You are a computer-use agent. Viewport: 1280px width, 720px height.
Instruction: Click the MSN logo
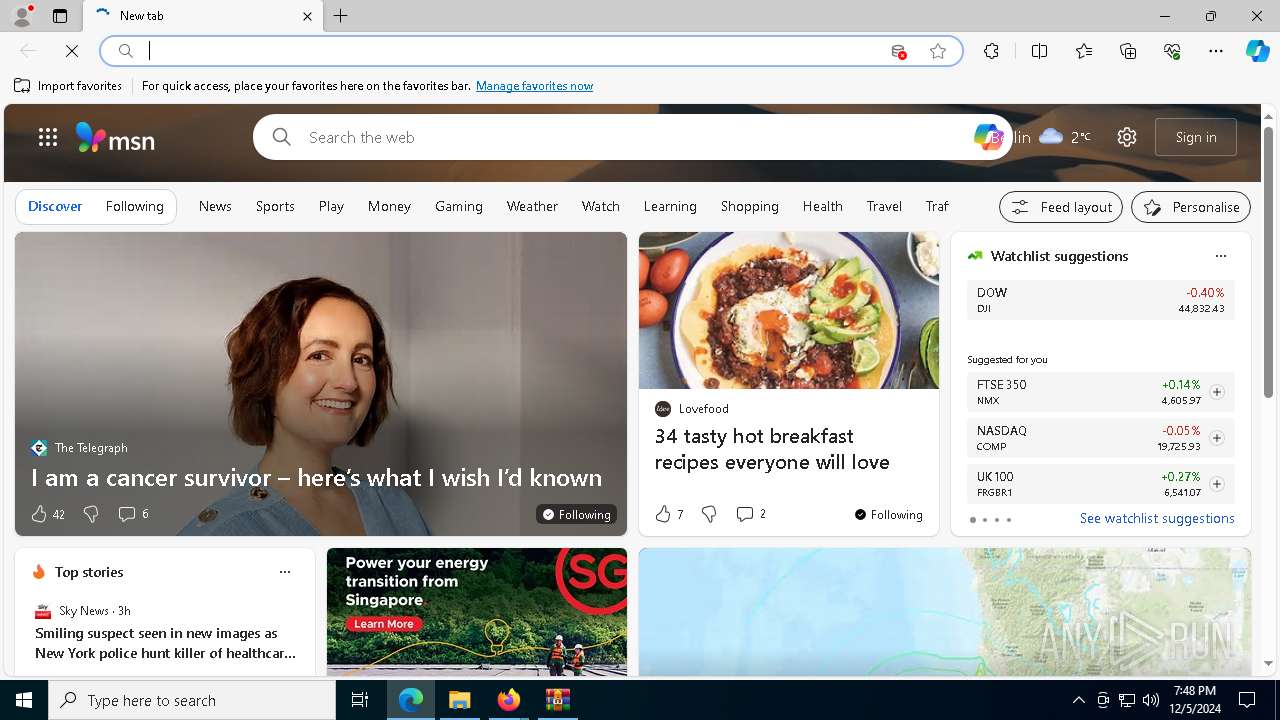(x=116, y=137)
